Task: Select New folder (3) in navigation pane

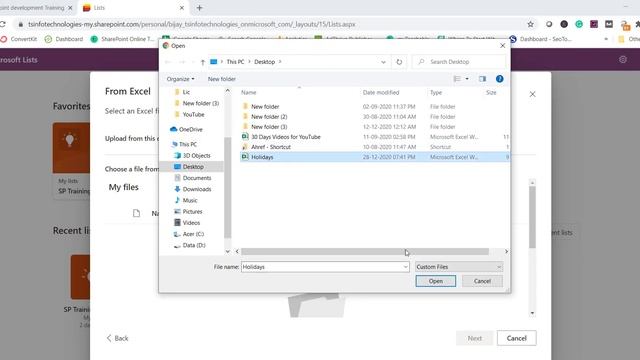Action: (197, 103)
